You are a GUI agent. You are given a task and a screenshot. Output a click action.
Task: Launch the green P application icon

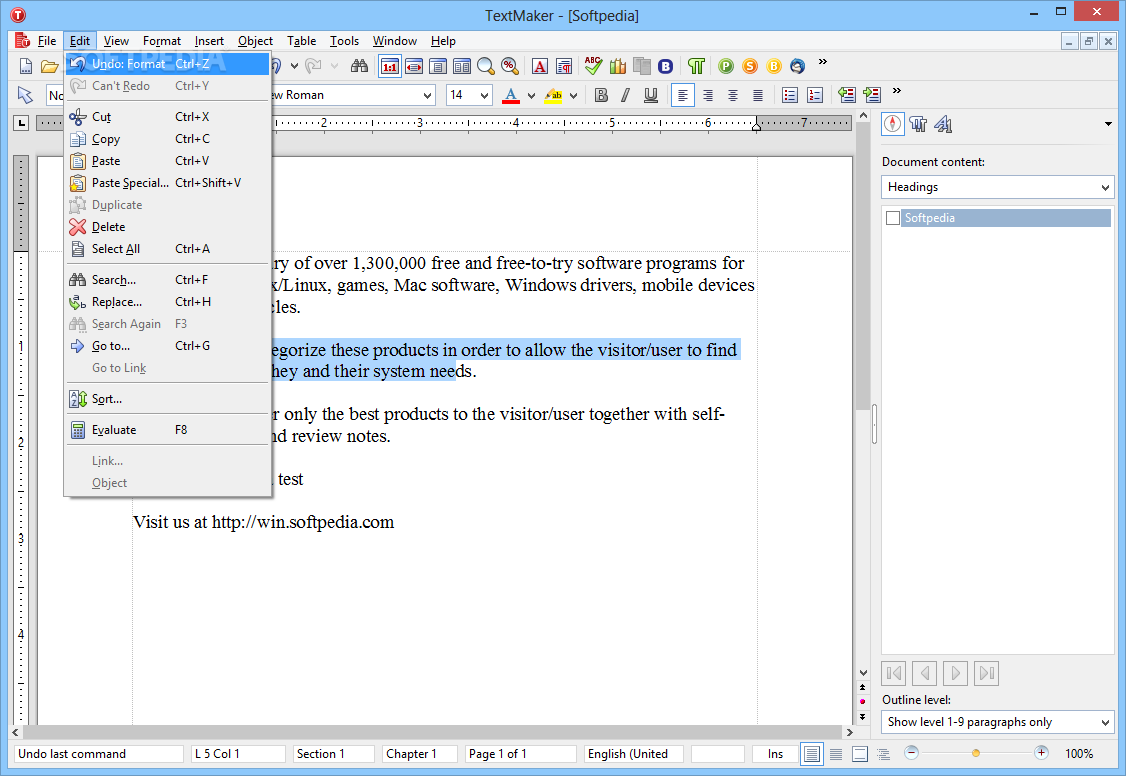pyautogui.click(x=726, y=67)
